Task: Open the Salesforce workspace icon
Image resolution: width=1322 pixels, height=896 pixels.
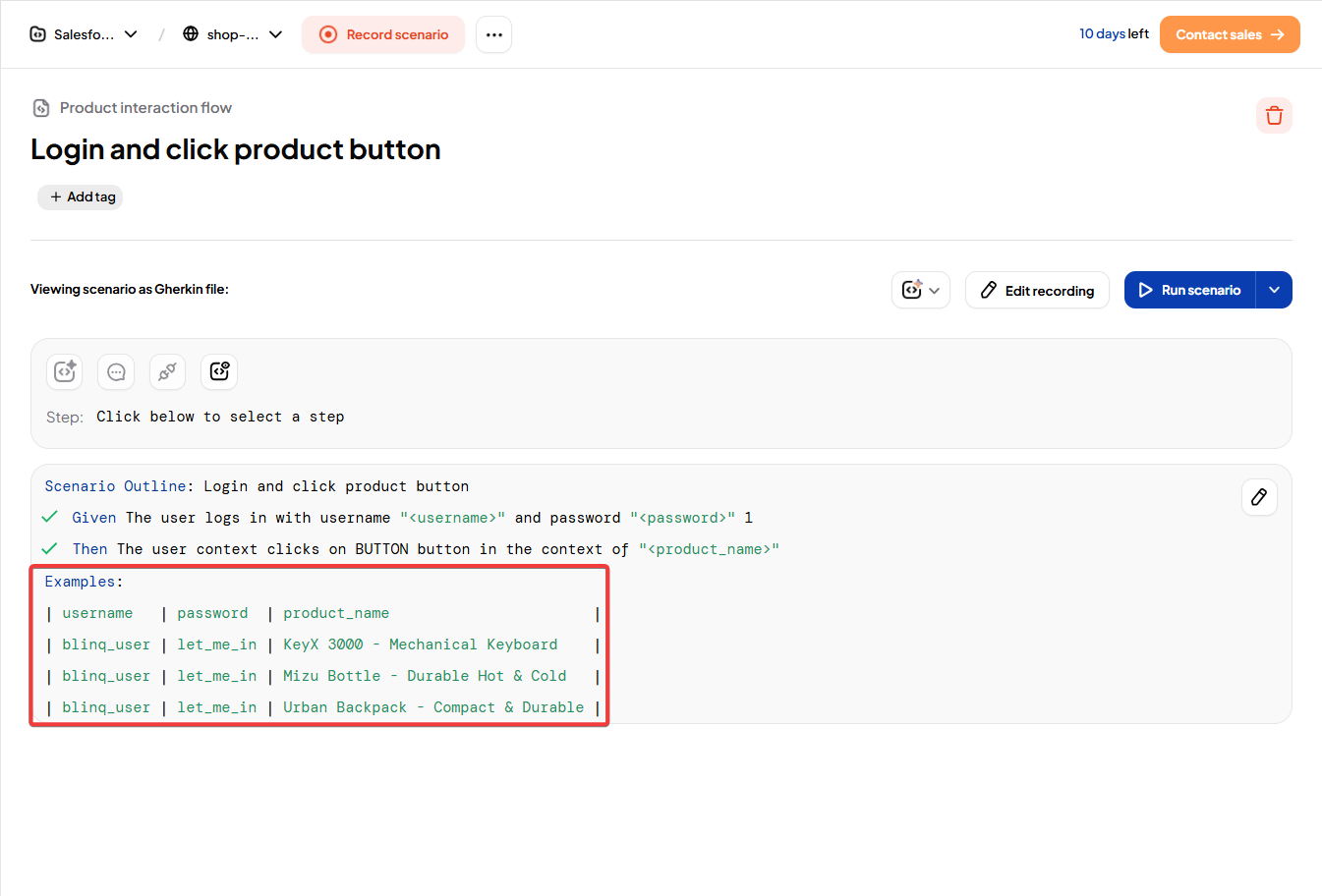Action: pyautogui.click(x=36, y=33)
